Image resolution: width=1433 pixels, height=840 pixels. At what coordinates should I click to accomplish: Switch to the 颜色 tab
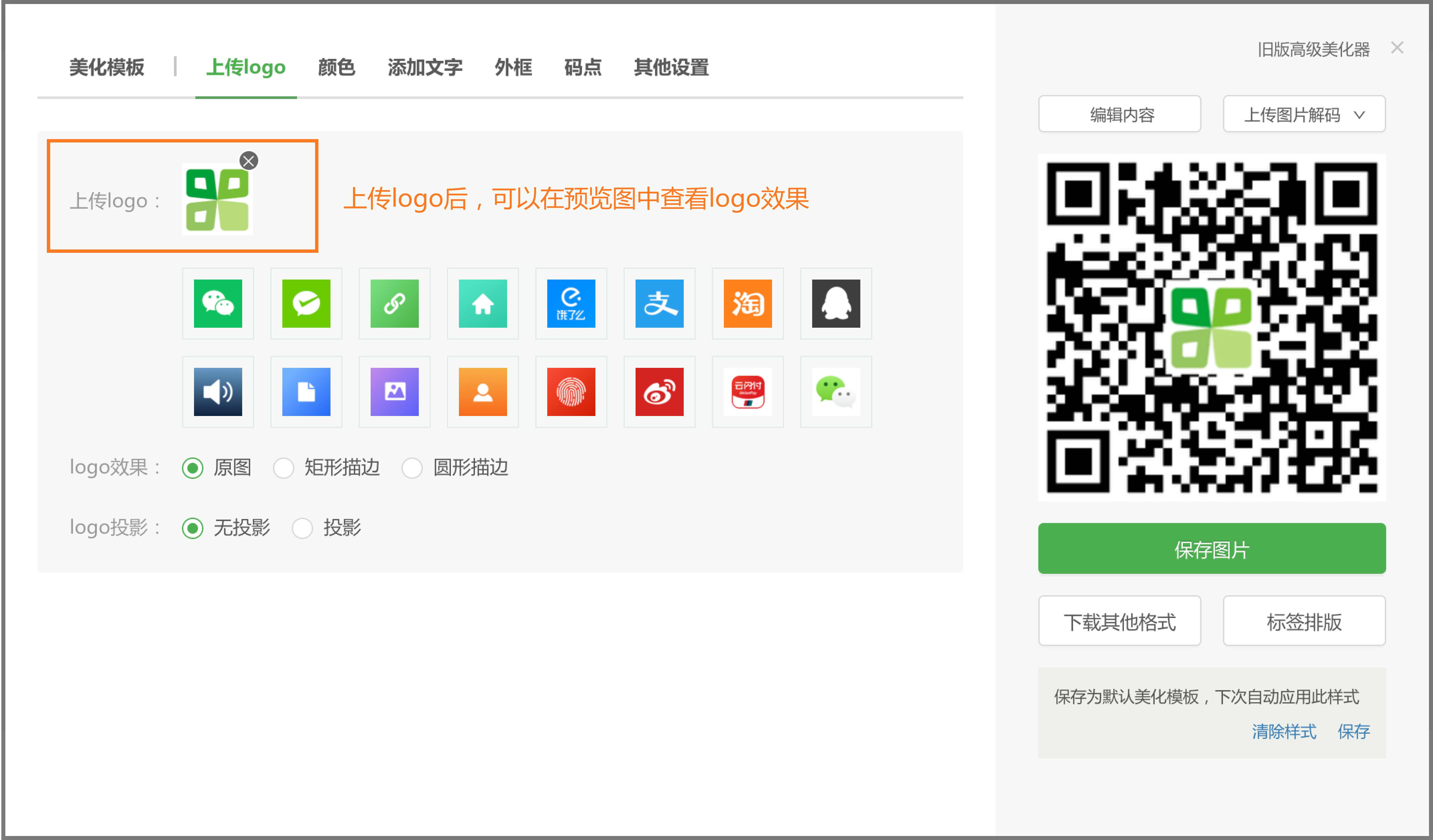(x=337, y=68)
